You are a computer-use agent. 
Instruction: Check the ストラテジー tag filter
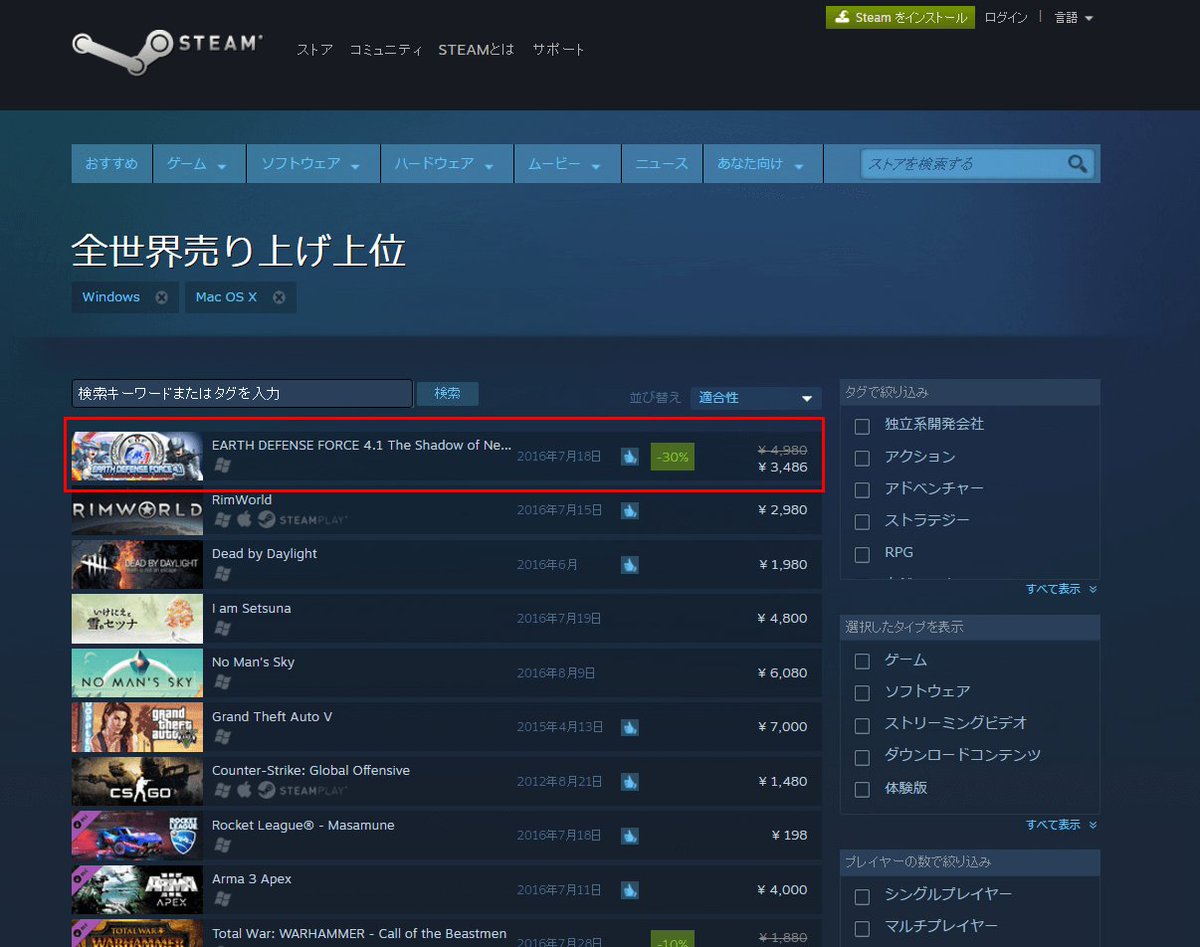click(862, 522)
